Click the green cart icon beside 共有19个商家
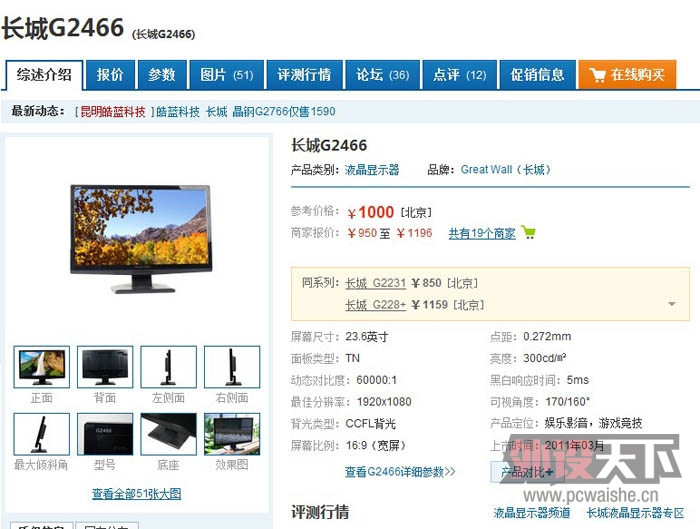This screenshot has width=700, height=529. [x=529, y=233]
